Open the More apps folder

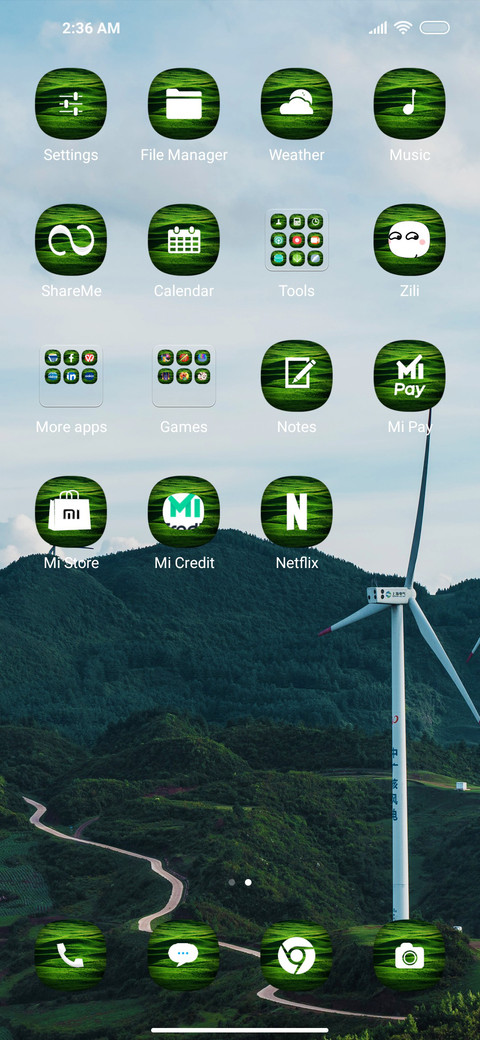(71, 375)
